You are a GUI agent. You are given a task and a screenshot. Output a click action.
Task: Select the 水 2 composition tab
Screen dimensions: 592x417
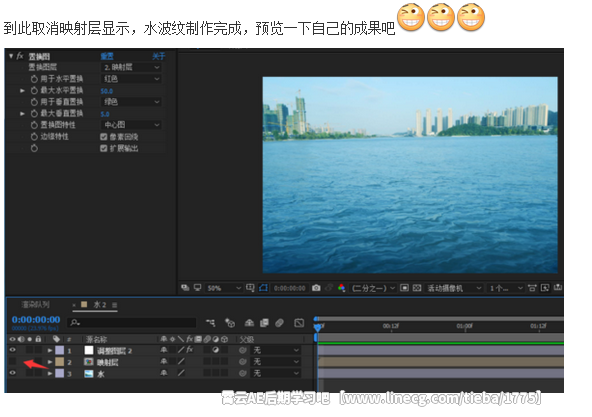point(100,304)
